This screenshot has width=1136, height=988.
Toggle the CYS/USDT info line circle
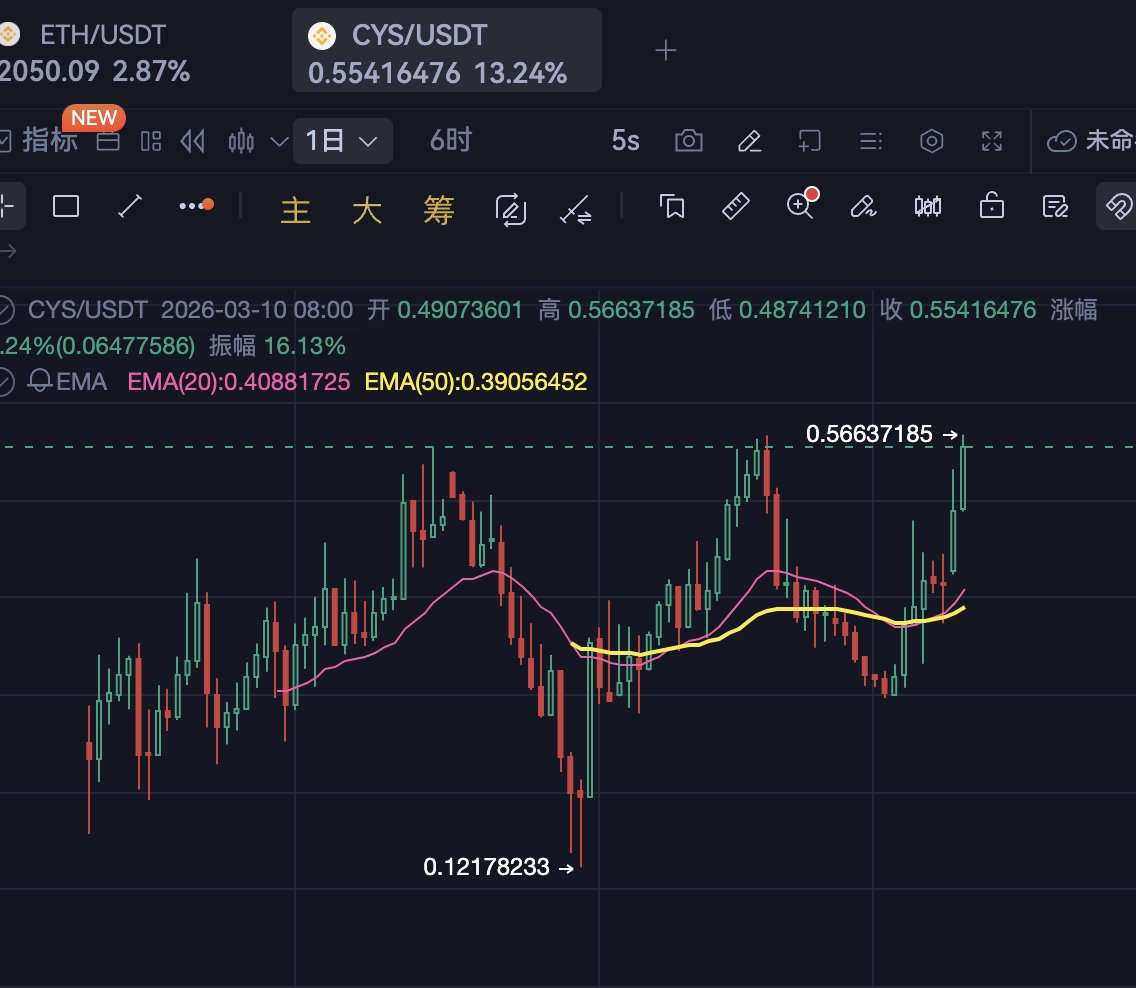coord(6,310)
